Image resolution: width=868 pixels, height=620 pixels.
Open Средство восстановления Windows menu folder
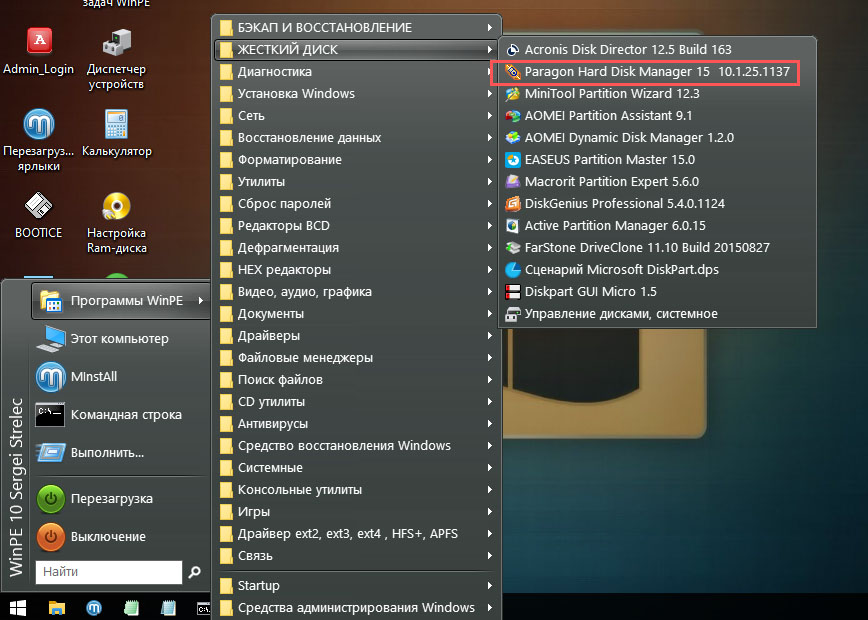tap(356, 446)
